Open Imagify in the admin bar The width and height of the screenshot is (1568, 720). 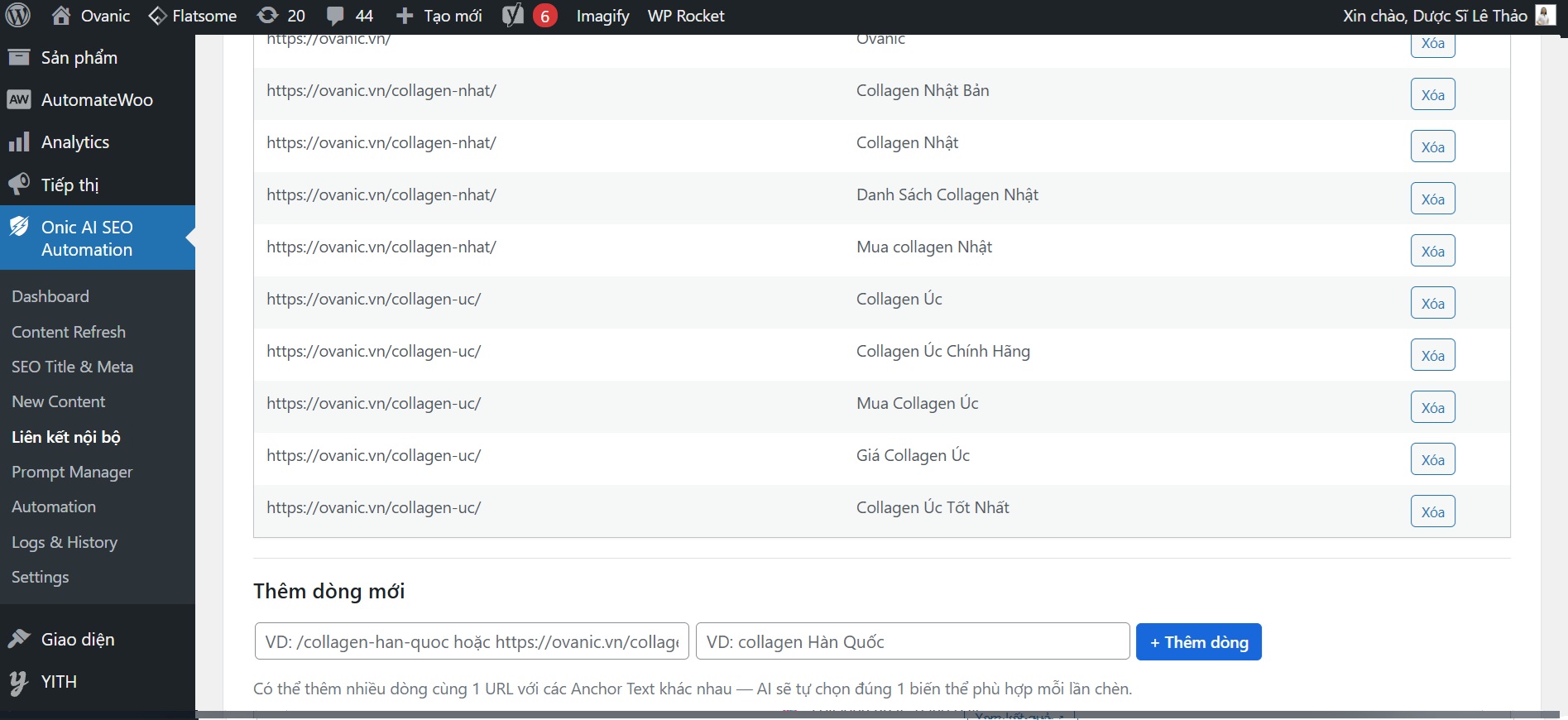click(x=602, y=16)
